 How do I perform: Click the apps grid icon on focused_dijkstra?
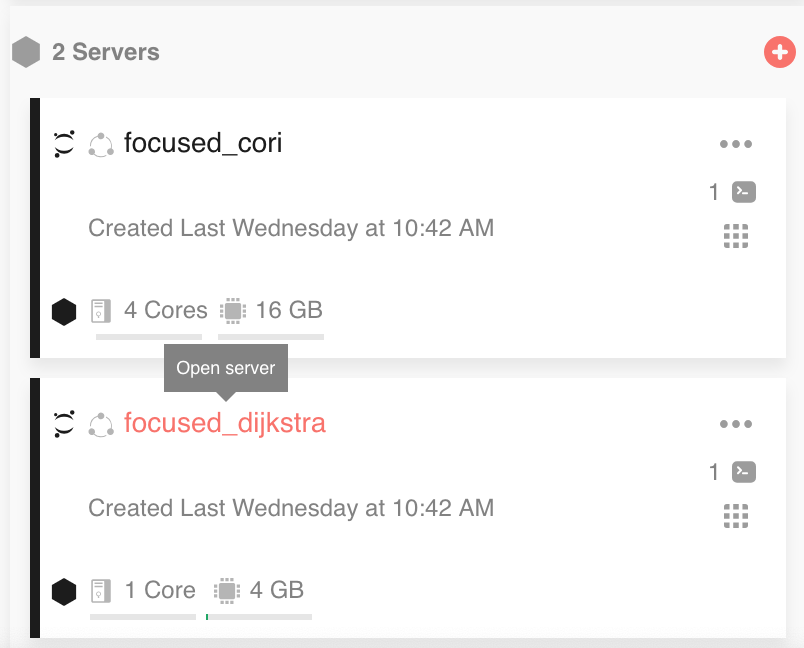[736, 516]
